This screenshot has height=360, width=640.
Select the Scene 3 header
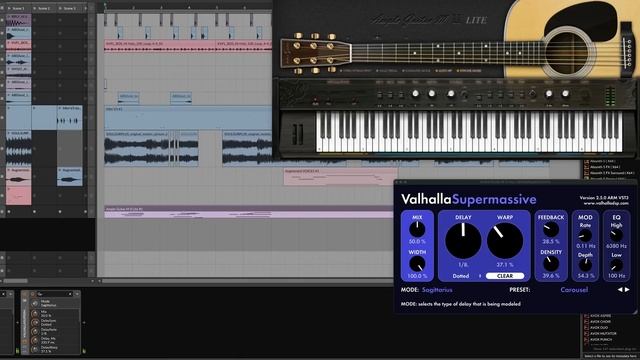pos(69,8)
